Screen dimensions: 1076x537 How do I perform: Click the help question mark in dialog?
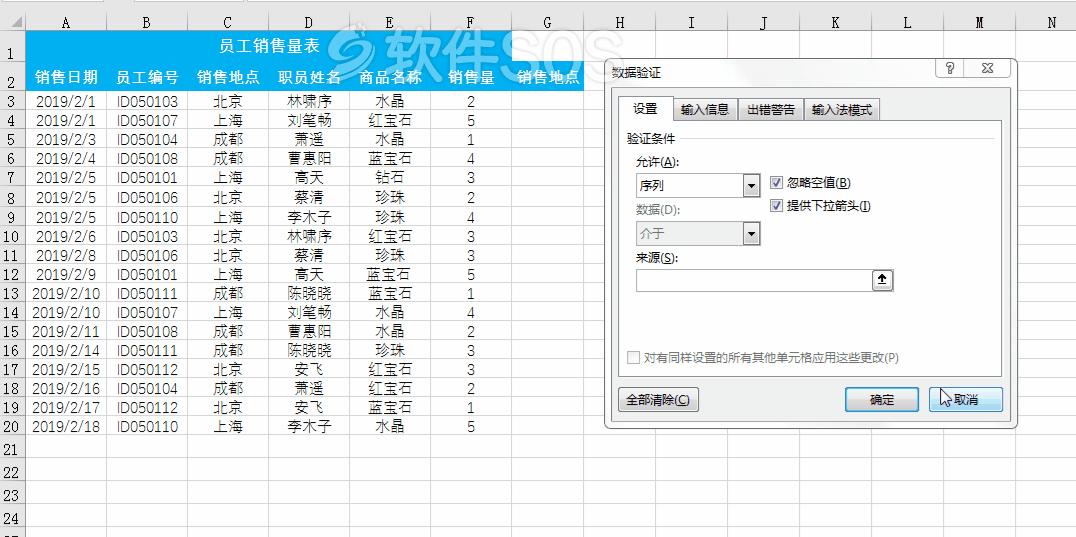pyautogui.click(x=950, y=68)
